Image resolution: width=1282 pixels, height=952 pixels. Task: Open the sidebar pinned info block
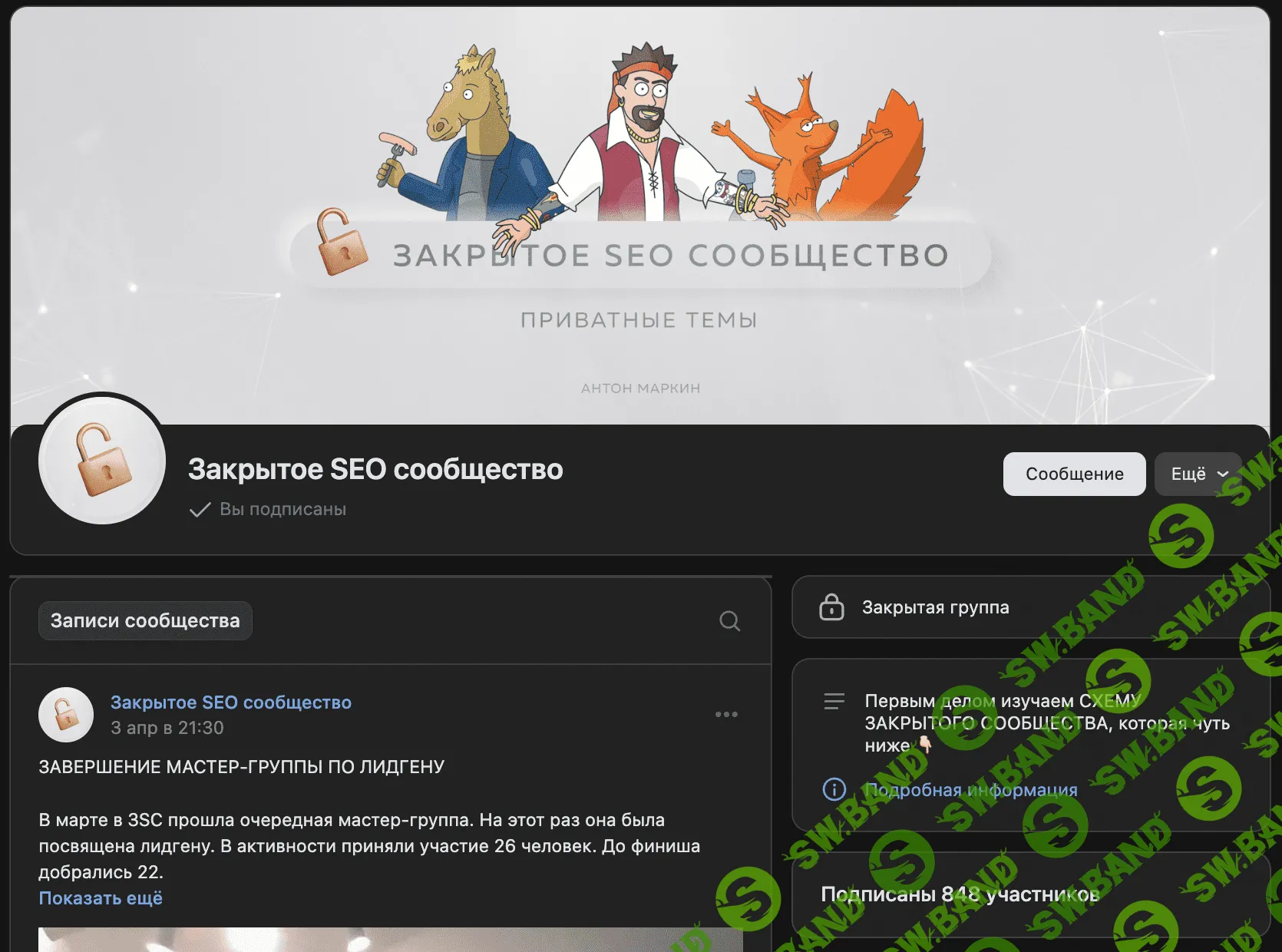point(998,722)
